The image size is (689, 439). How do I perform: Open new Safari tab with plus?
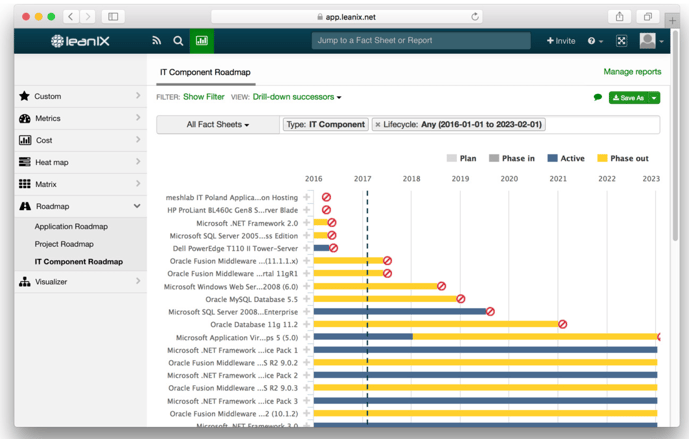672,20
